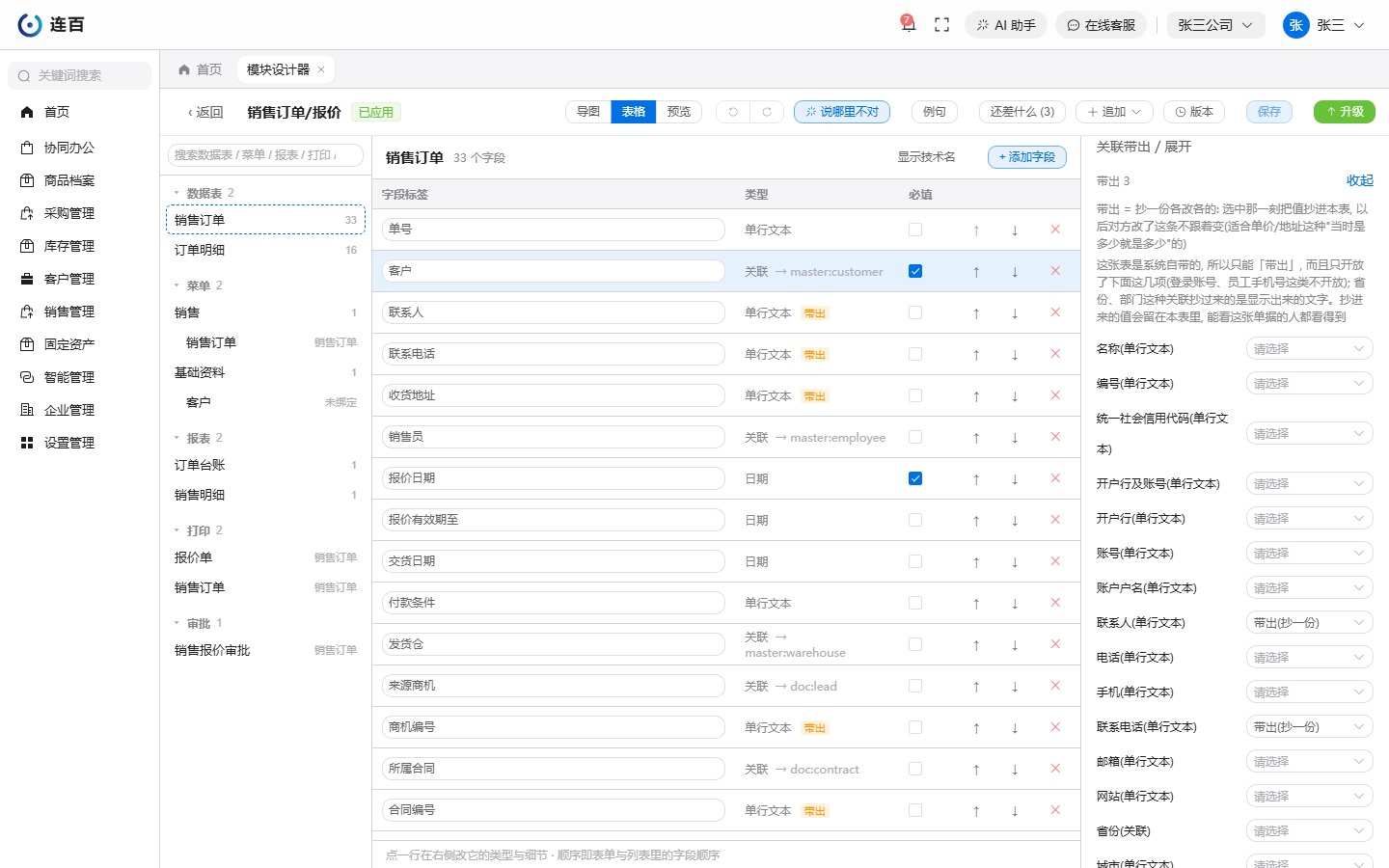Open 采购管理 sidebar item

[x=79, y=213]
